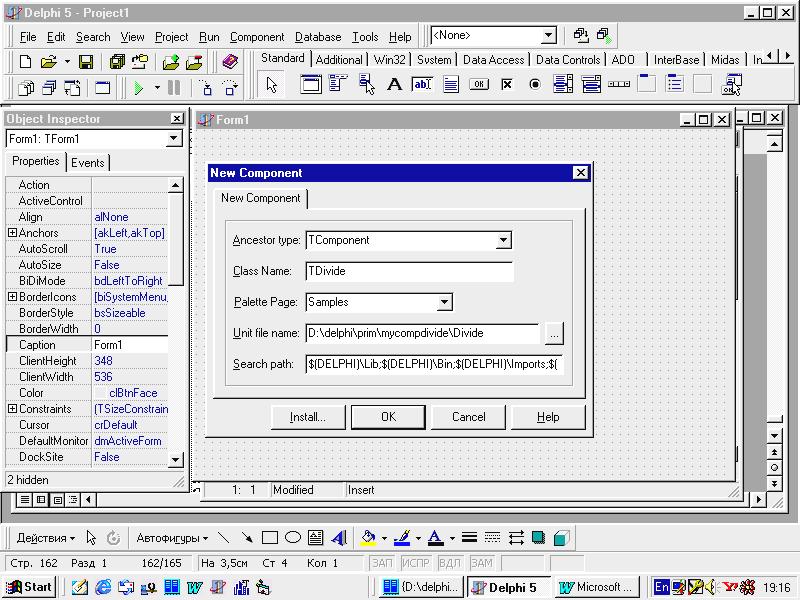The width and height of the screenshot is (800, 600).
Task: Select the PopupMenu component icon
Action: [x=366, y=84]
